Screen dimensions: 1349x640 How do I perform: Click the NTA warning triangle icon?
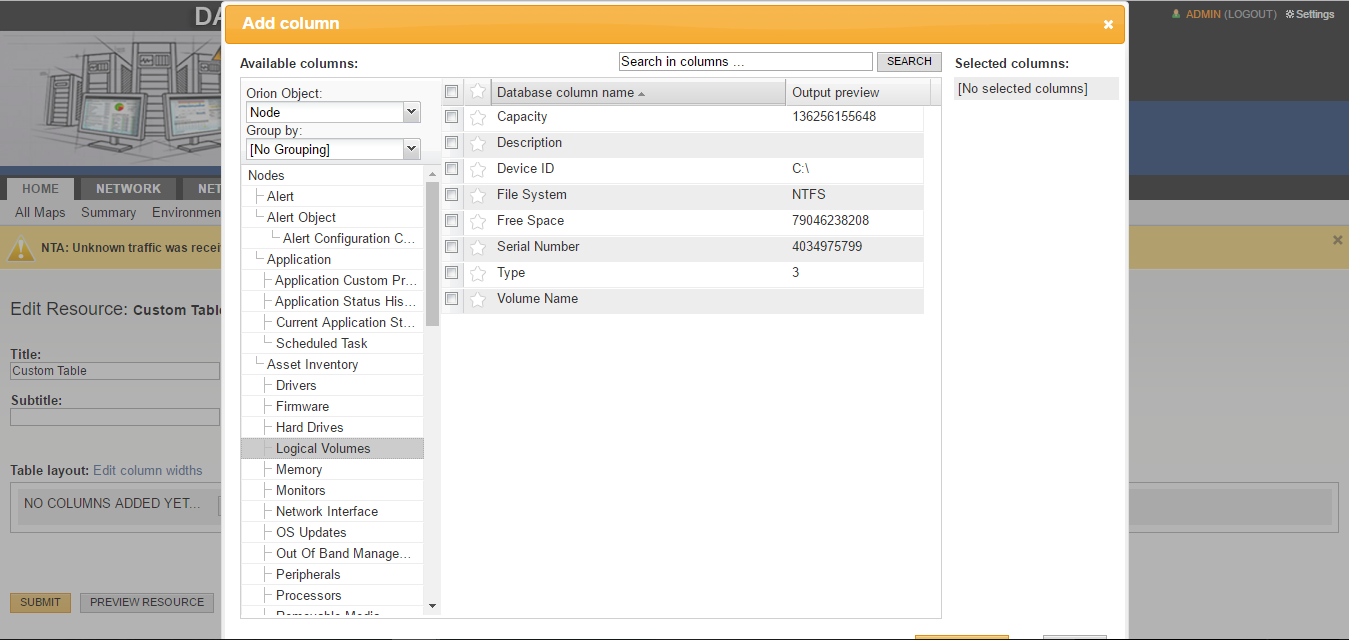(x=21, y=247)
